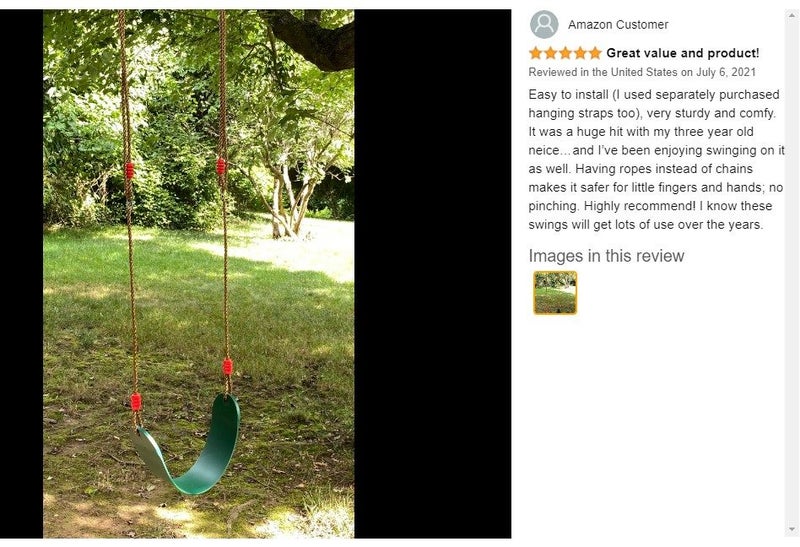
Task: Click the black area left of the photo
Action: [21, 274]
